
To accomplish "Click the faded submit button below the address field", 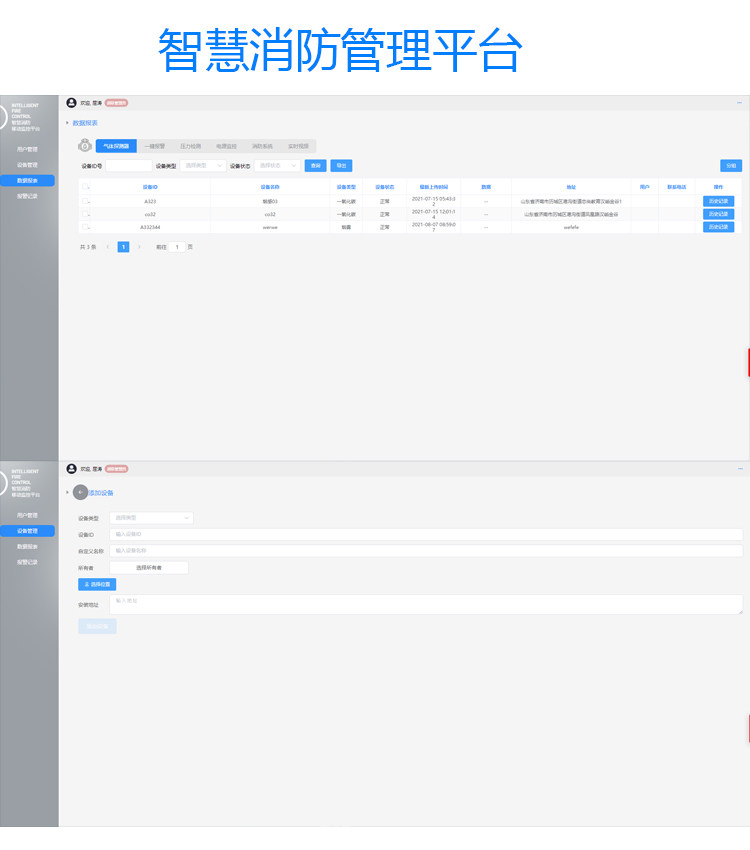I will click(x=97, y=626).
